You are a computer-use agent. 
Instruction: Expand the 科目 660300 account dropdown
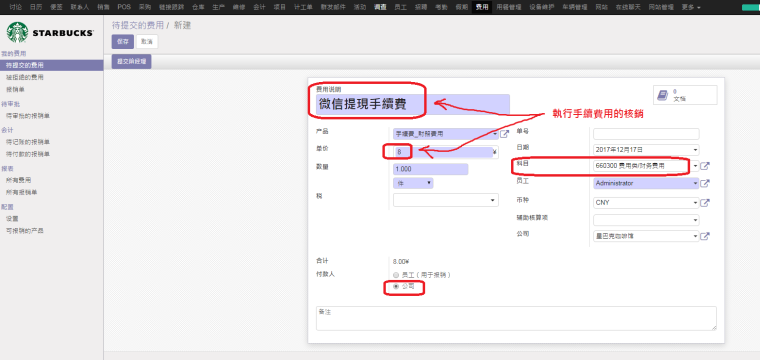click(x=696, y=166)
